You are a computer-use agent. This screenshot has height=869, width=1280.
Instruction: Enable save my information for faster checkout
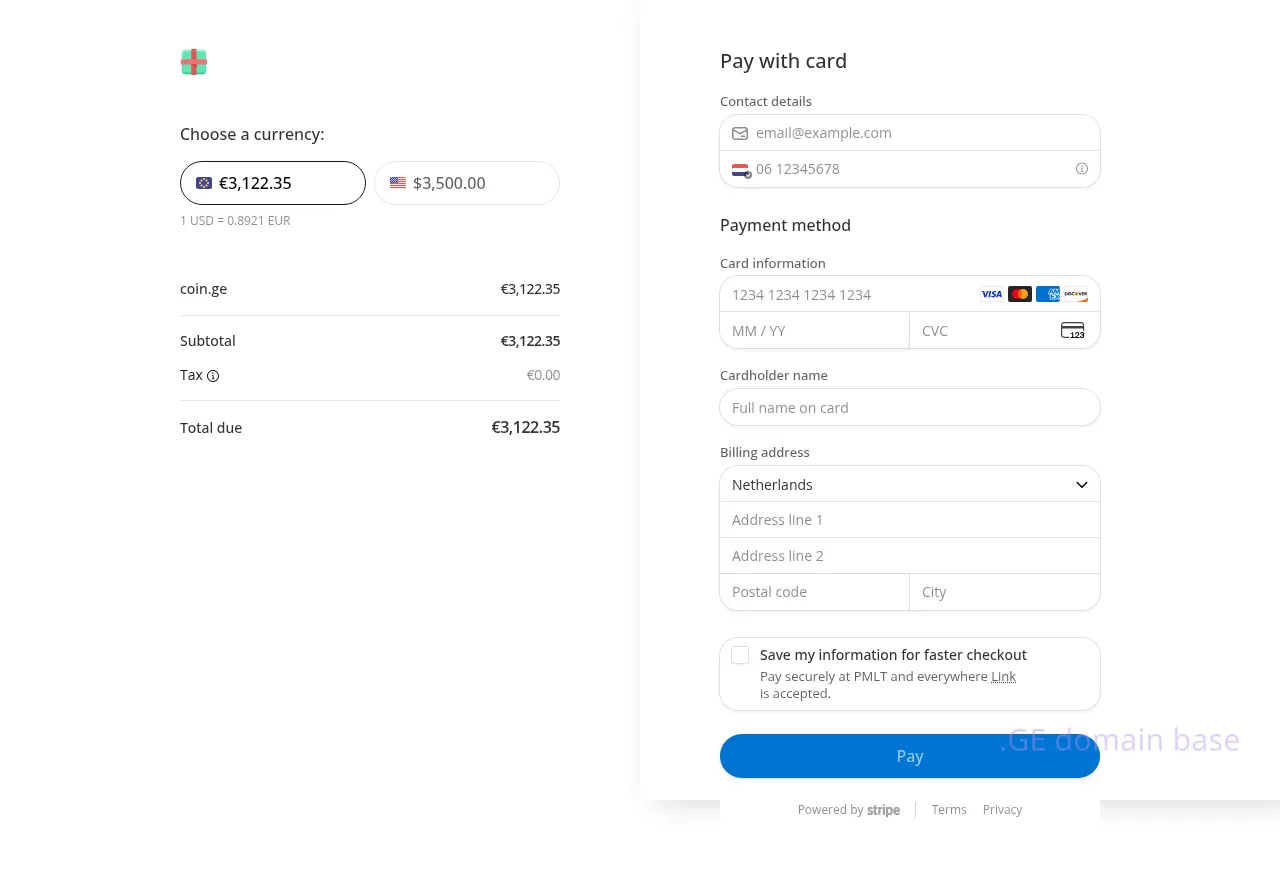(740, 655)
